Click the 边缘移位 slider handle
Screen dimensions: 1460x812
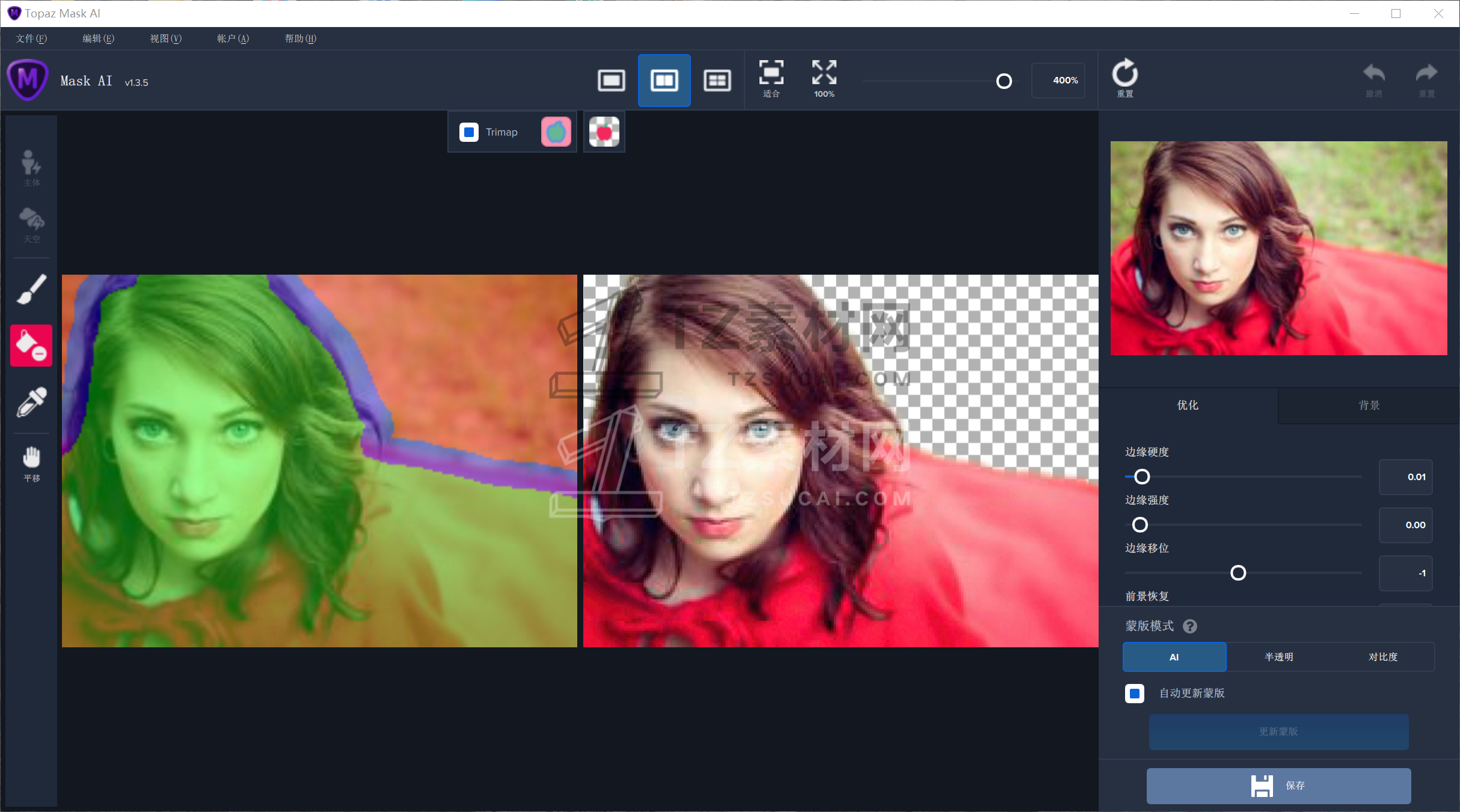point(1238,573)
